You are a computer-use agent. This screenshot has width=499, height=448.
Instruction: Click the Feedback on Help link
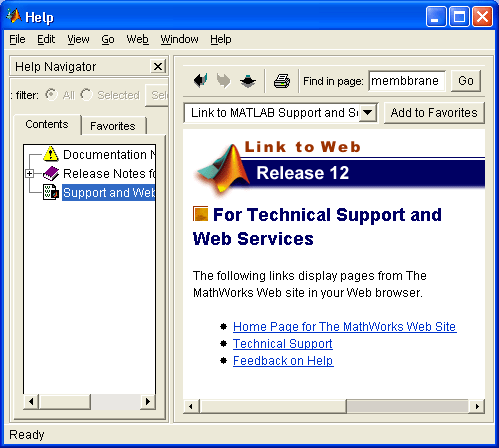283,361
